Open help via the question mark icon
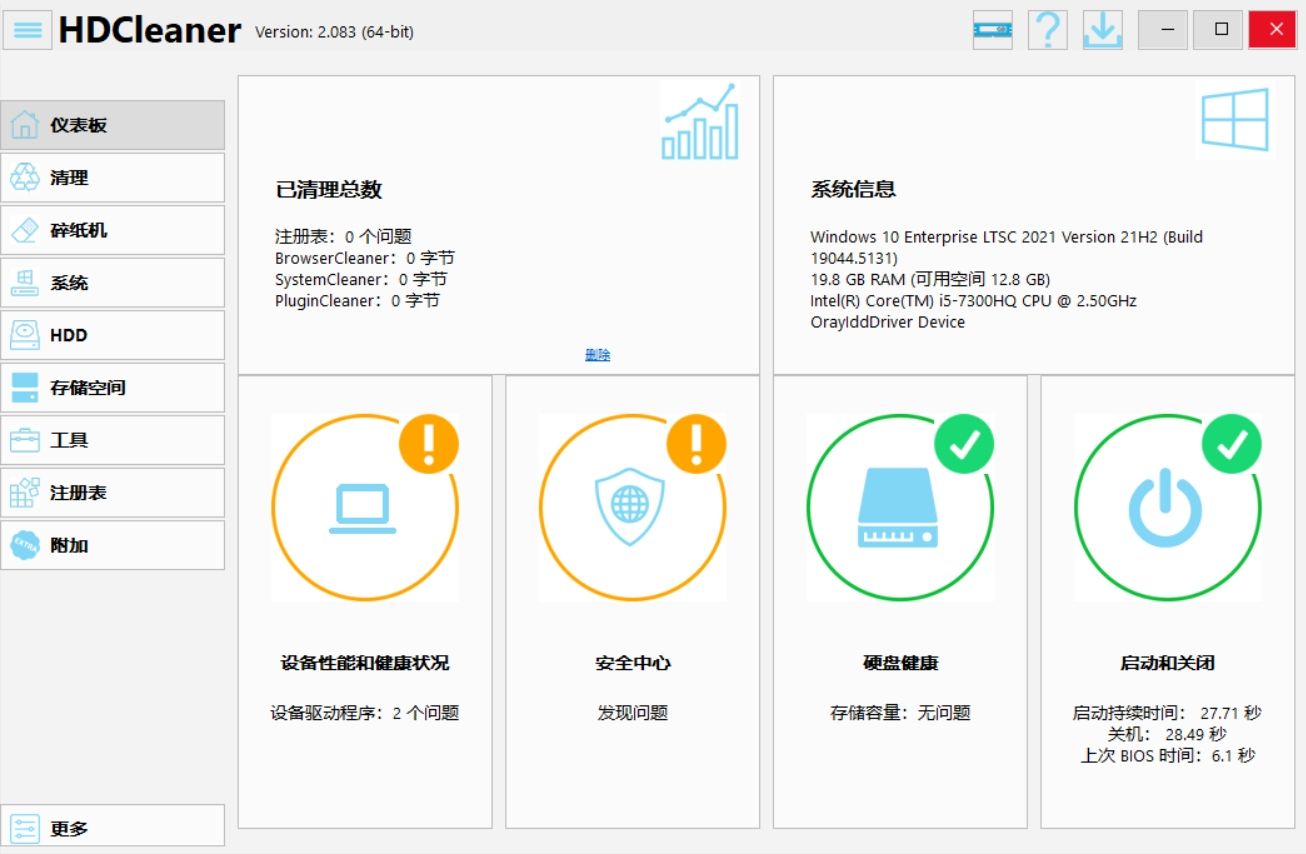This screenshot has height=854, width=1306. 1047,30
